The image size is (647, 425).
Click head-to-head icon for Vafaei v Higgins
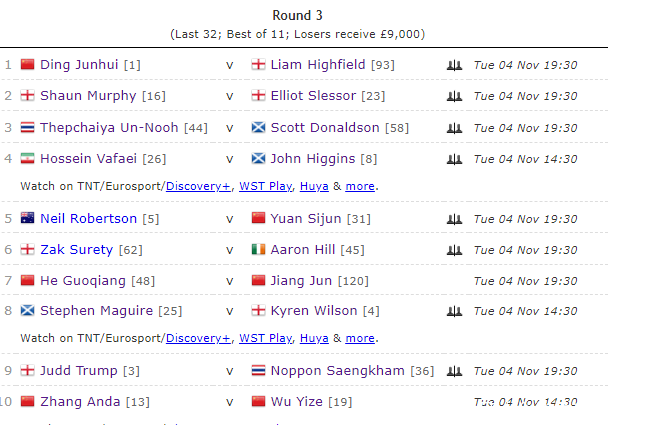pos(454,159)
